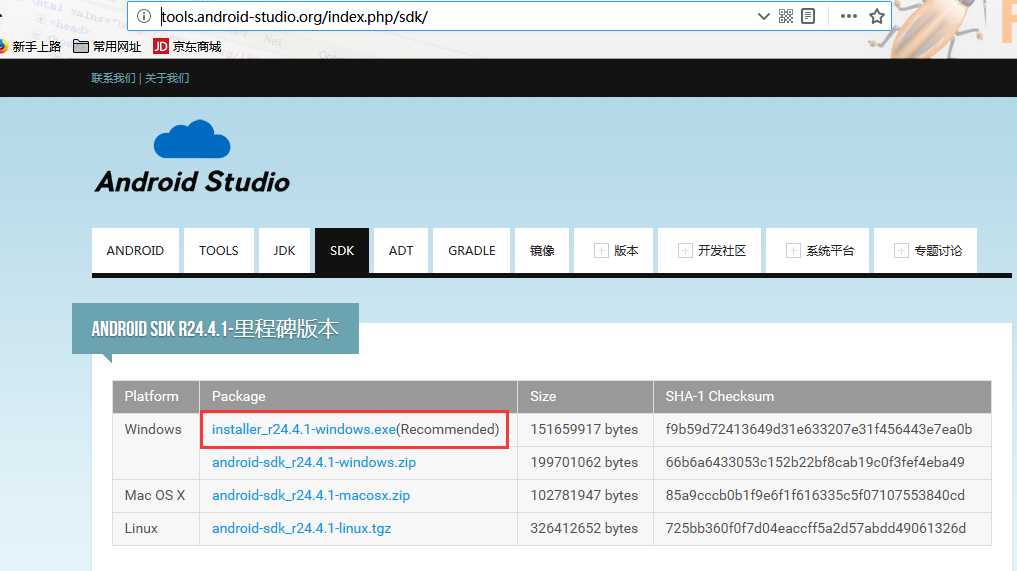Image resolution: width=1017 pixels, height=571 pixels.
Task: Open the ANDROID tab
Action: 135,250
